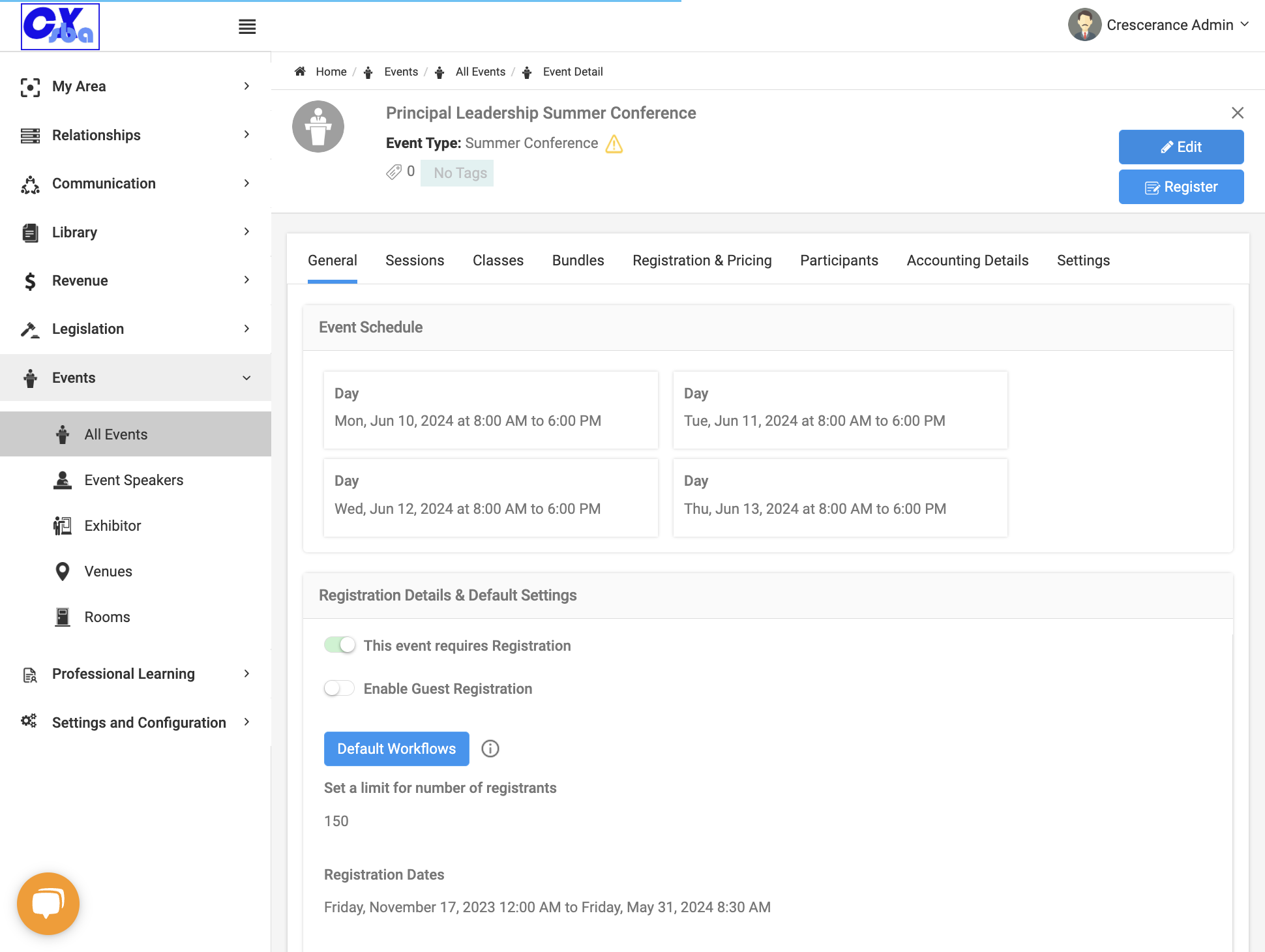
Task: Open the Settings tab
Action: pyautogui.click(x=1083, y=261)
